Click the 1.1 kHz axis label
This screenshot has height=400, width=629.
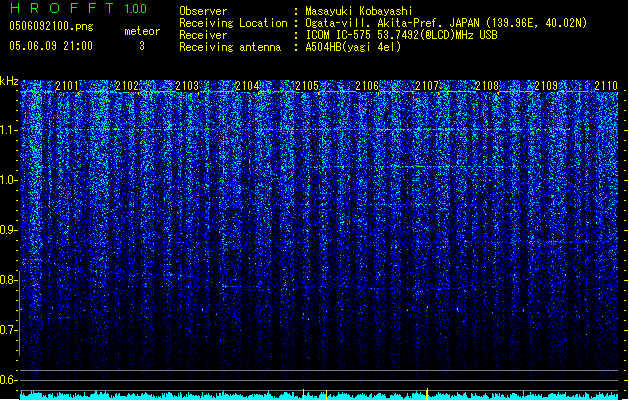[x=8, y=130]
